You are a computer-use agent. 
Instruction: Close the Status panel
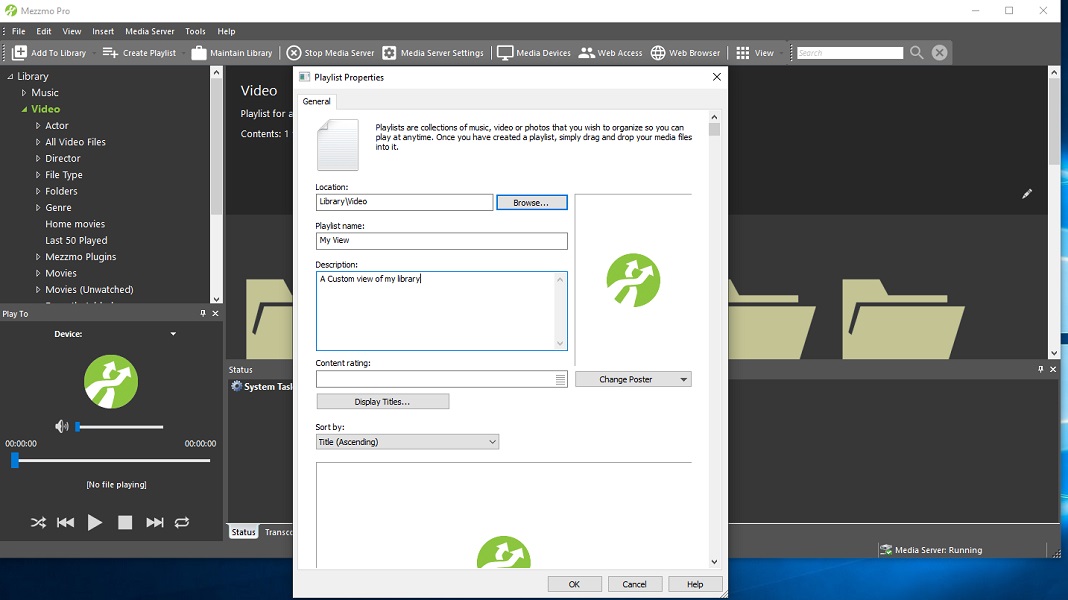point(1053,369)
